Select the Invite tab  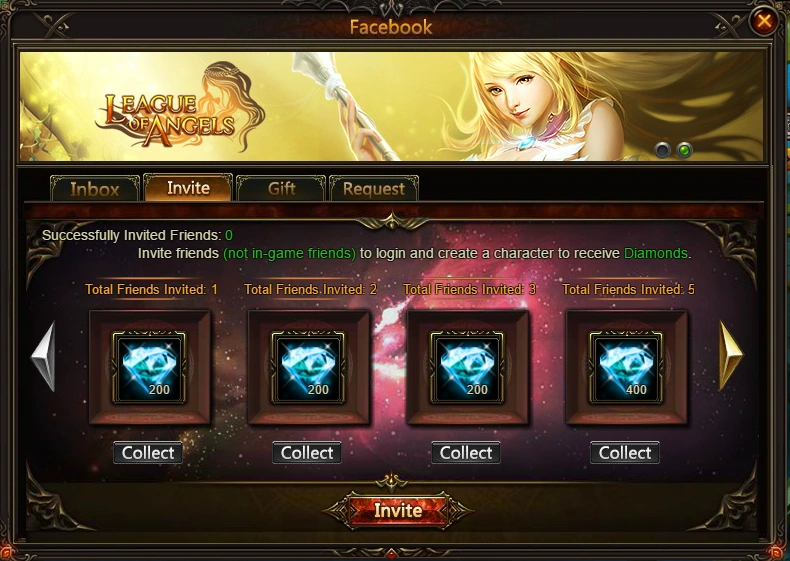coord(188,188)
